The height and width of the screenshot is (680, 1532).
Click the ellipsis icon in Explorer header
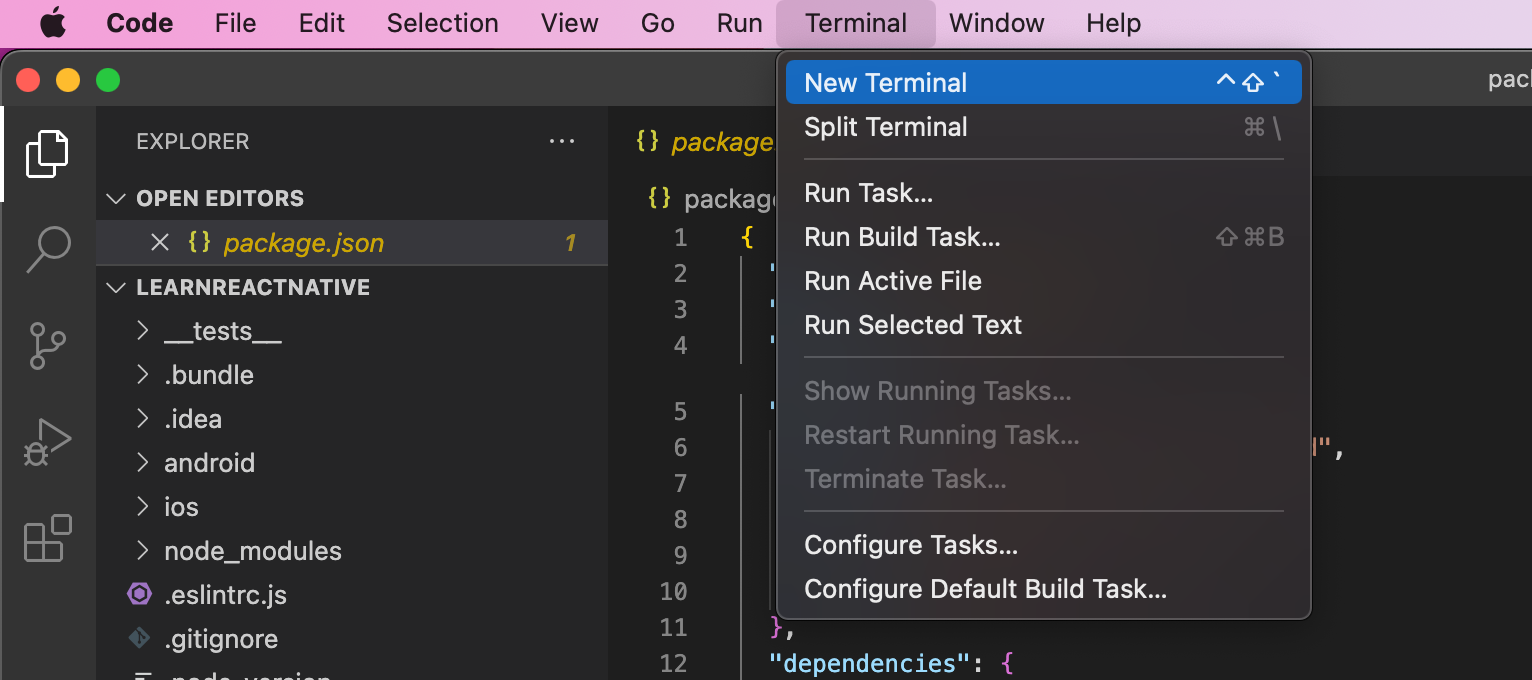[561, 141]
